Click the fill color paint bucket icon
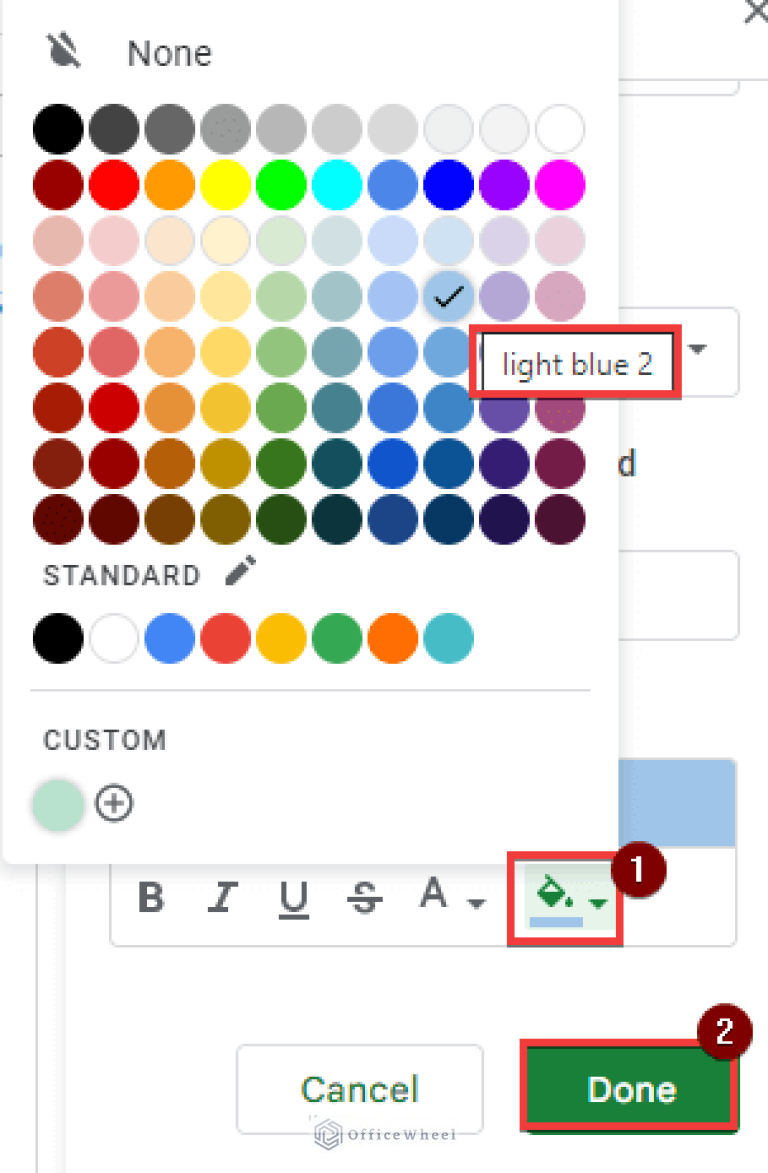The image size is (768, 1173). pyautogui.click(x=555, y=896)
